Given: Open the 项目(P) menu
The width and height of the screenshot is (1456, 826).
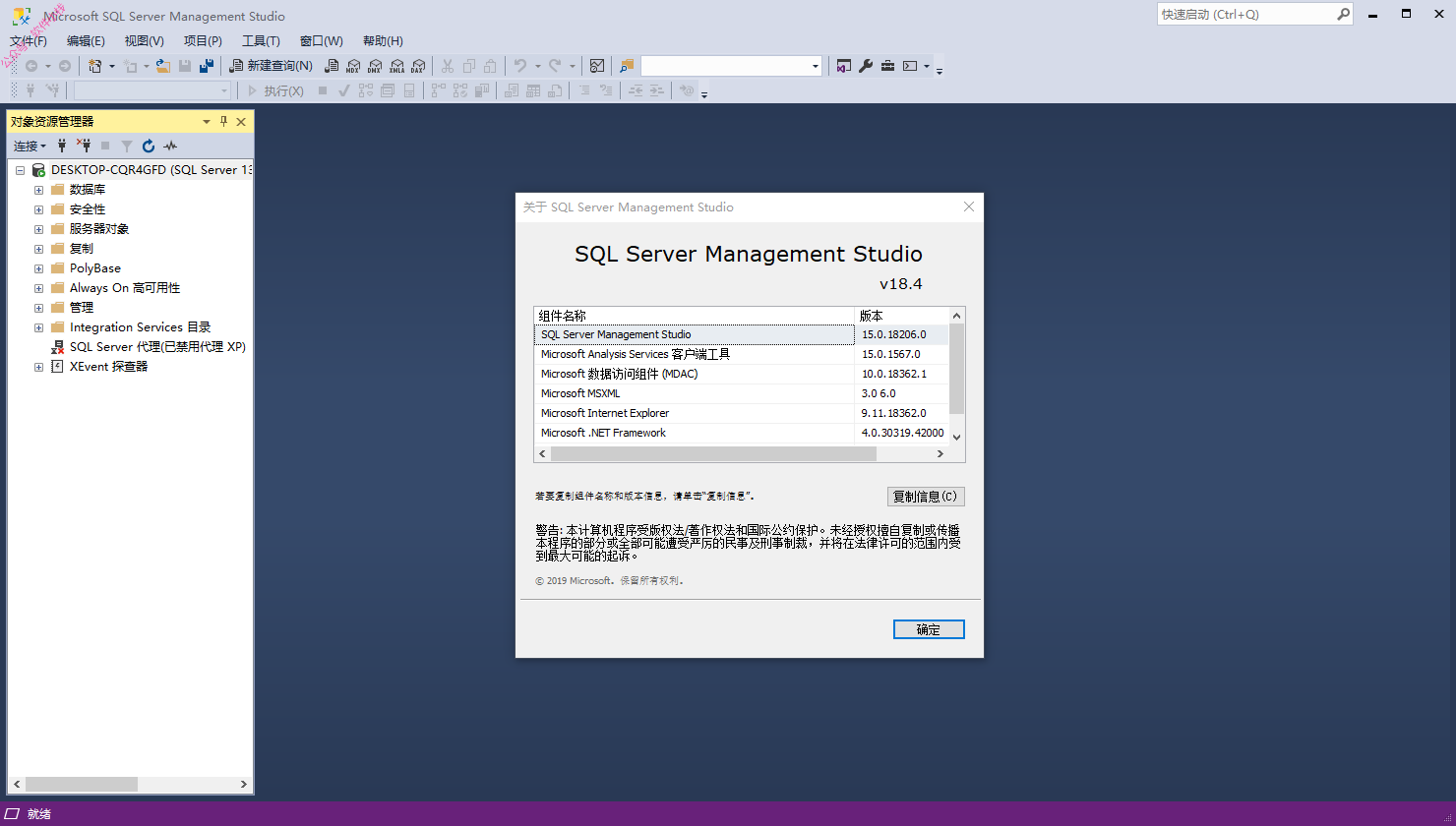Looking at the screenshot, I should click(203, 40).
